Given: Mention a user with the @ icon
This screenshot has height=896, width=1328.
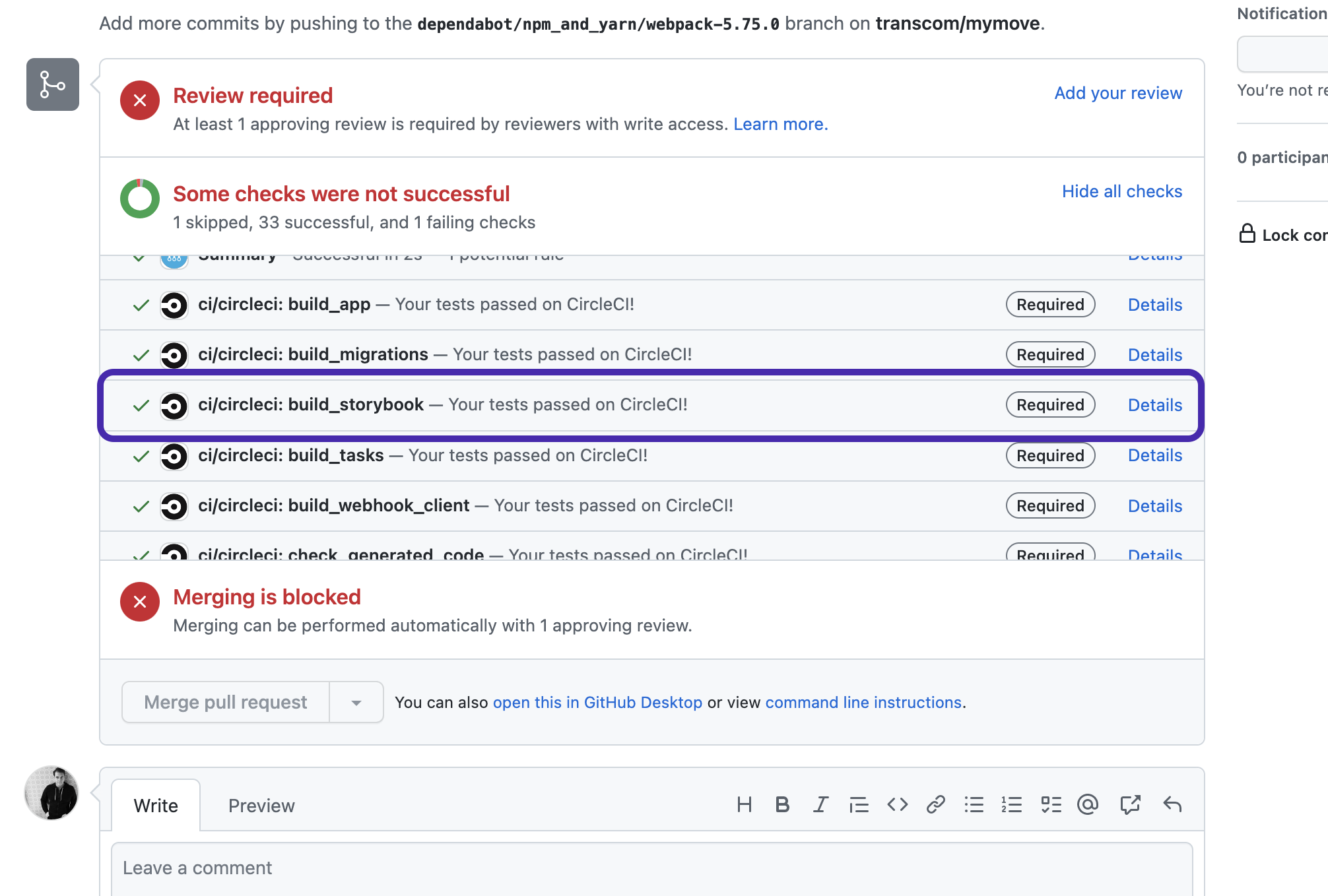Looking at the screenshot, I should [1088, 804].
